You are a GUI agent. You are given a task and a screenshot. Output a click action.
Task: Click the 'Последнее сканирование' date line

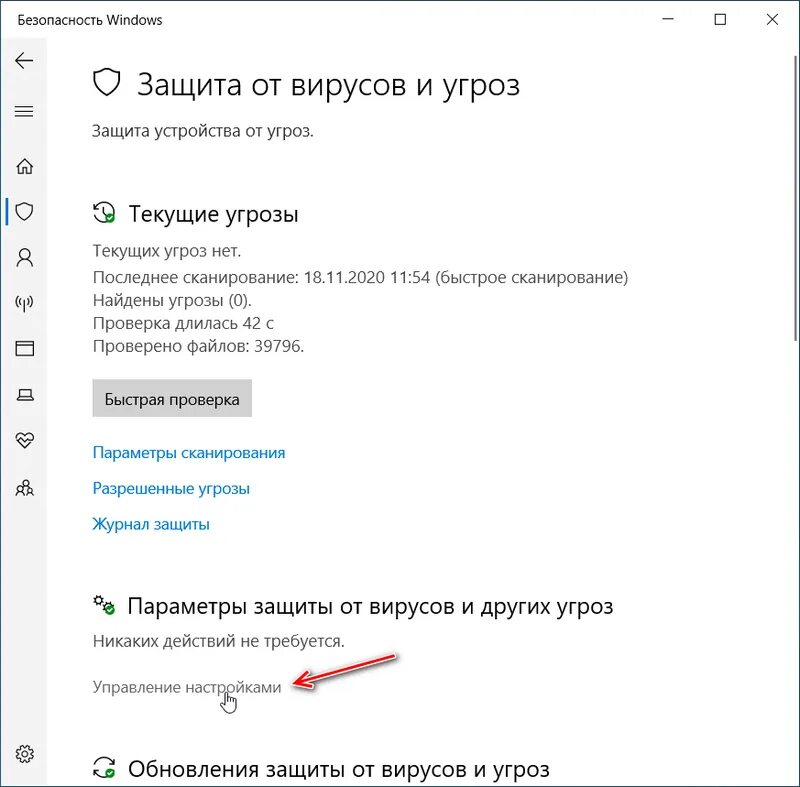[360, 277]
